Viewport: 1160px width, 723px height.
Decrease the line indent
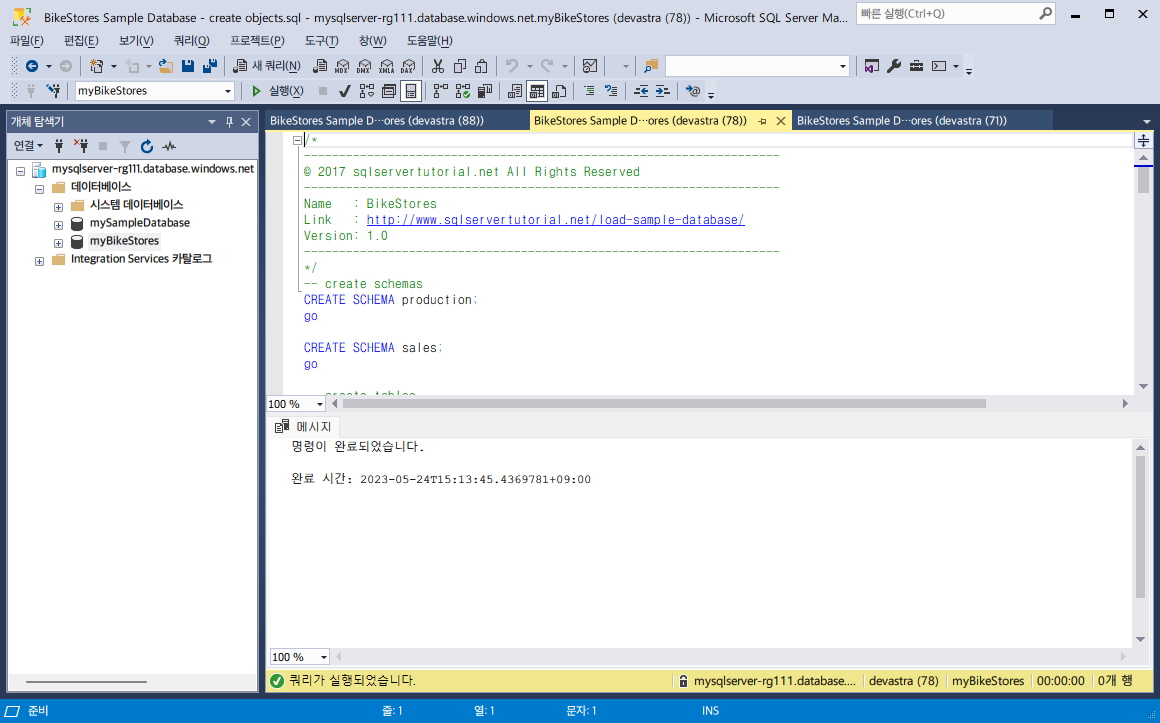tap(641, 91)
